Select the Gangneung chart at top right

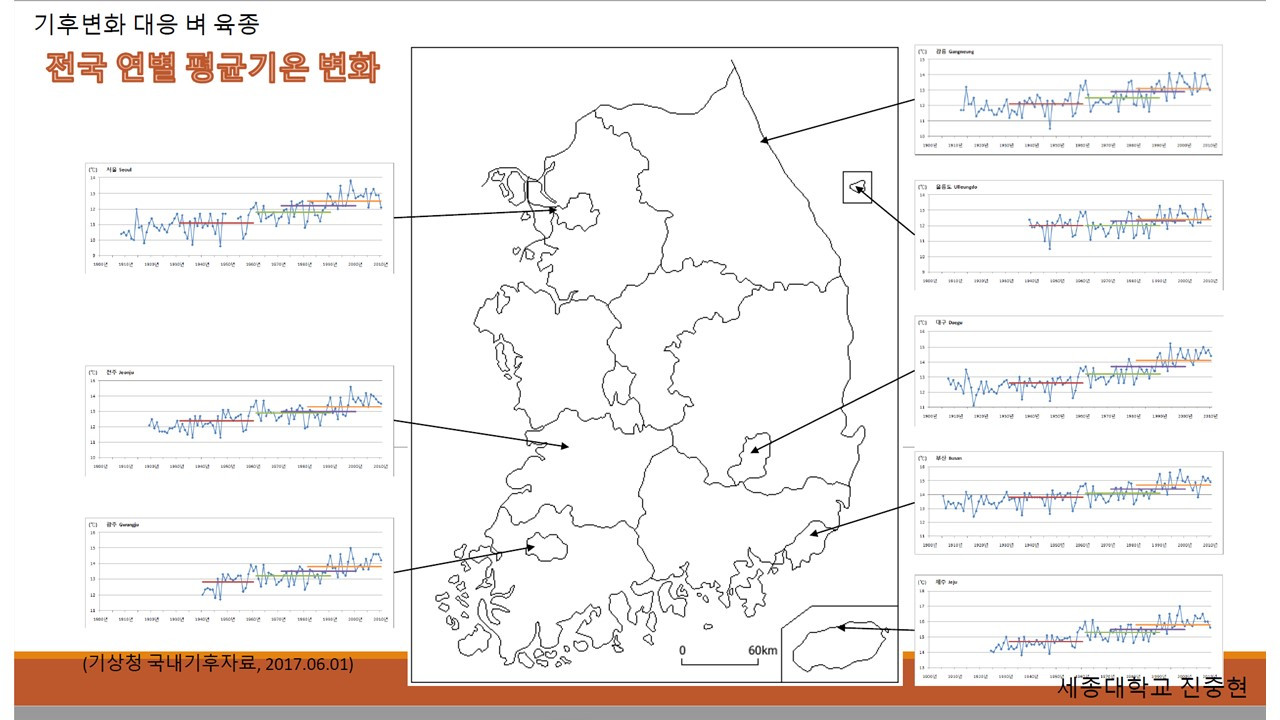coord(1070,95)
